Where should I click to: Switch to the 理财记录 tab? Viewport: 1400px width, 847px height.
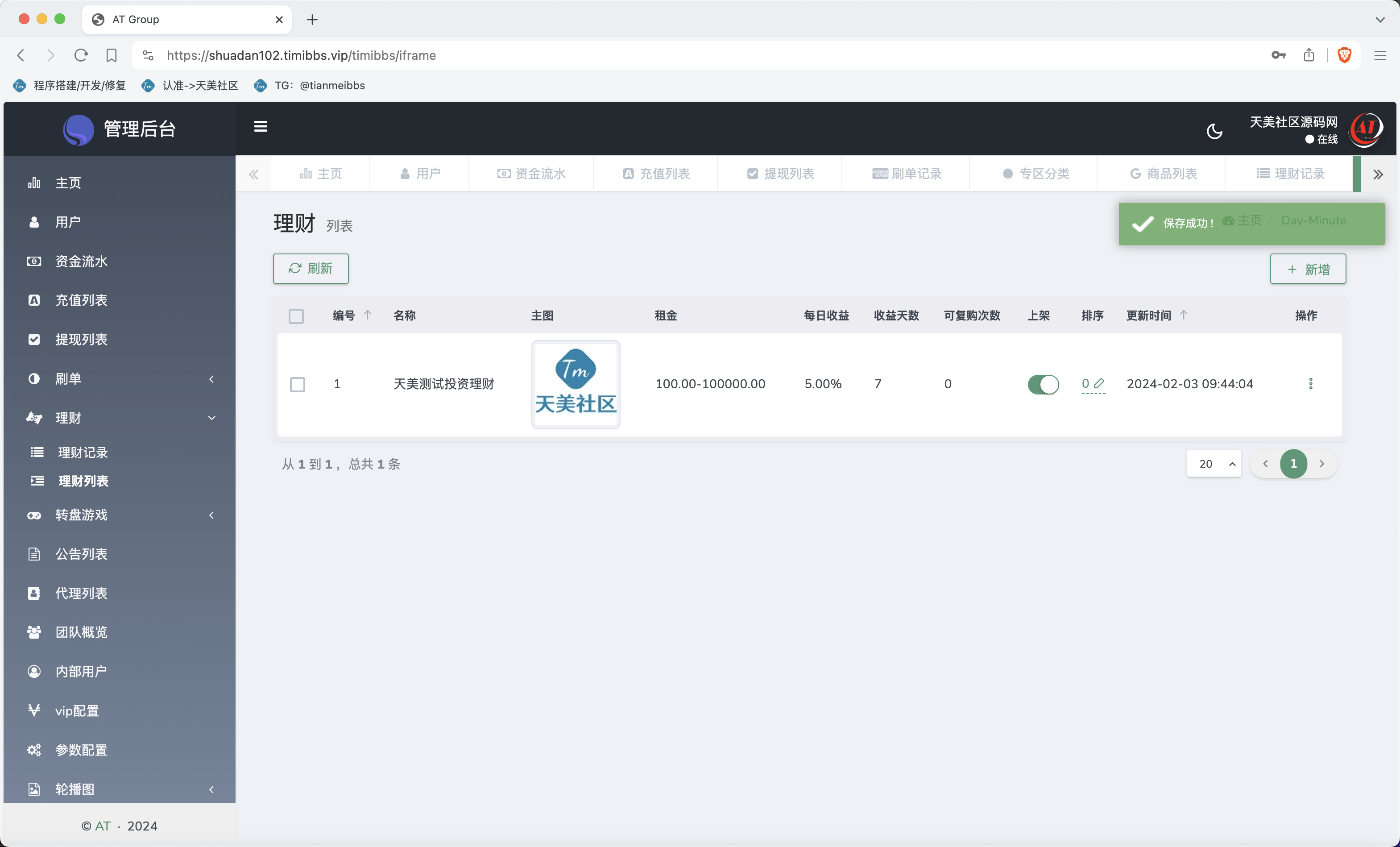(x=1290, y=174)
